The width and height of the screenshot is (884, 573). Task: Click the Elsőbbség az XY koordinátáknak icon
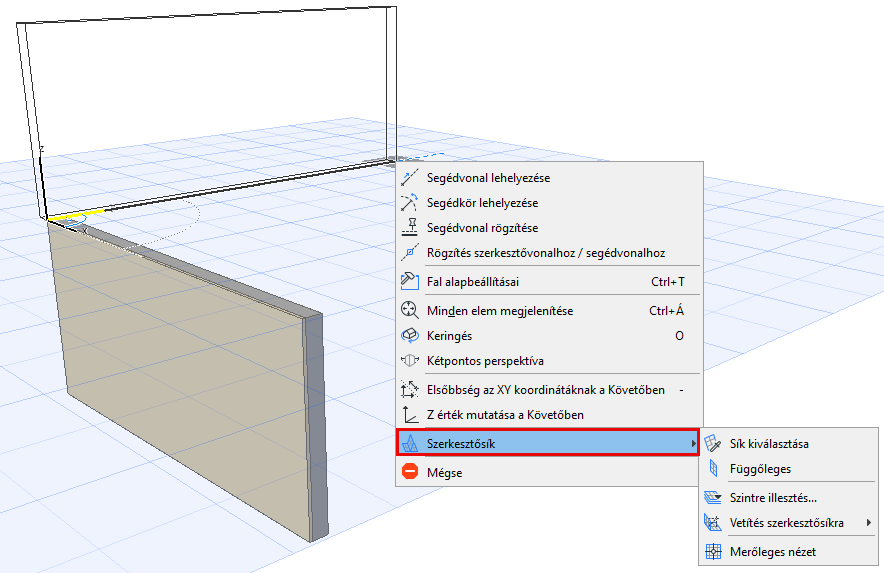click(410, 390)
